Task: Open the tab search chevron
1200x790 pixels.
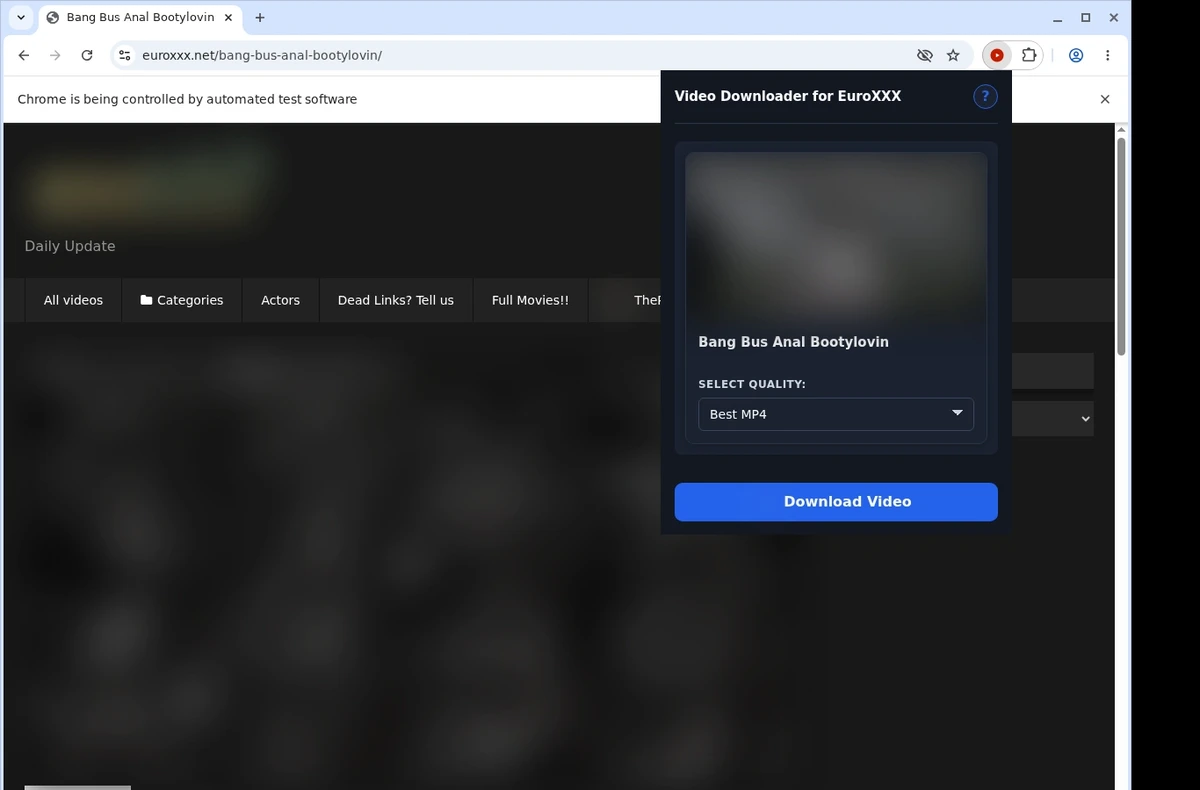Action: pyautogui.click(x=21, y=18)
